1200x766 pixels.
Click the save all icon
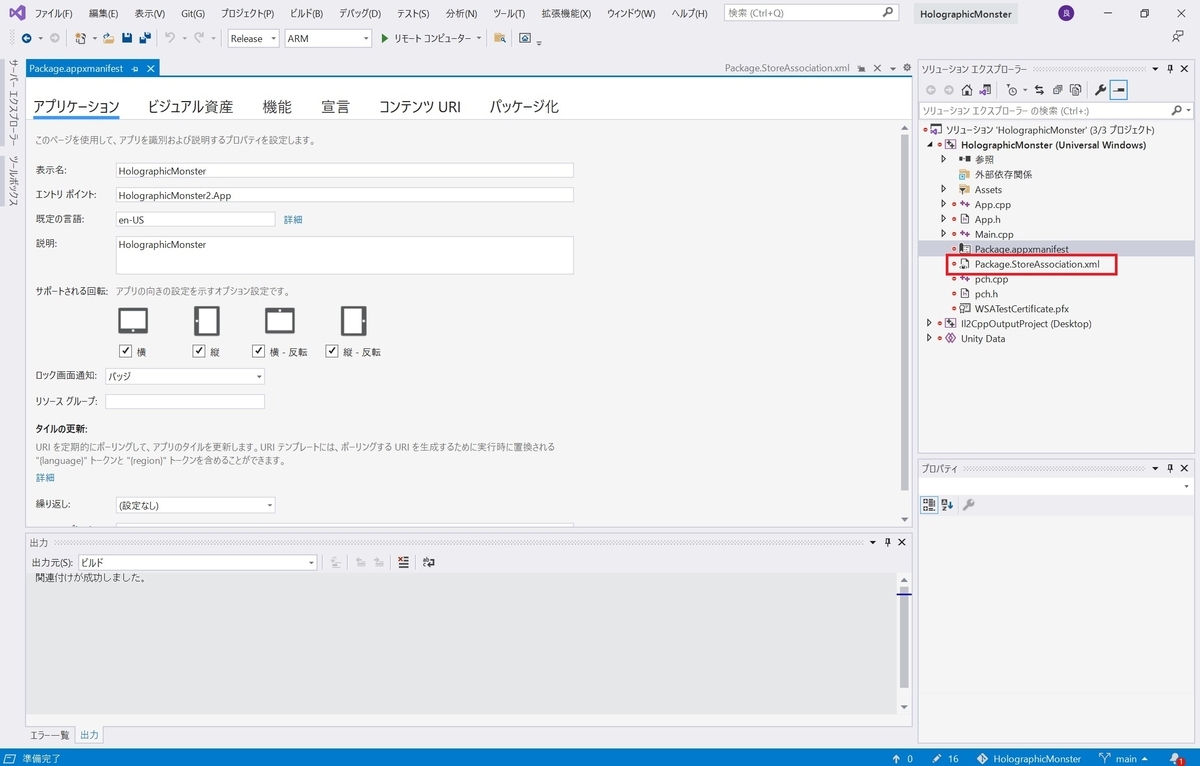click(x=145, y=38)
